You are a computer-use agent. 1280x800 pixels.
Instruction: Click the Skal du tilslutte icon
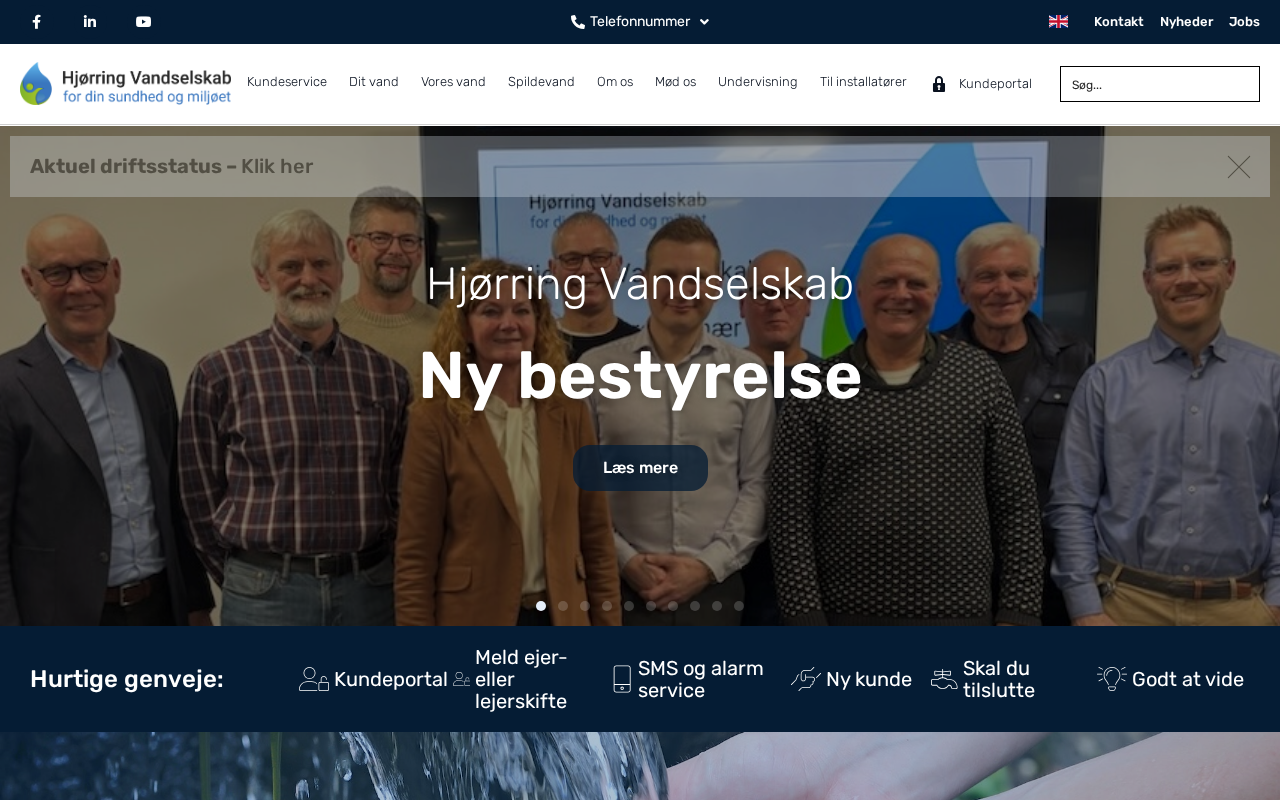point(944,679)
